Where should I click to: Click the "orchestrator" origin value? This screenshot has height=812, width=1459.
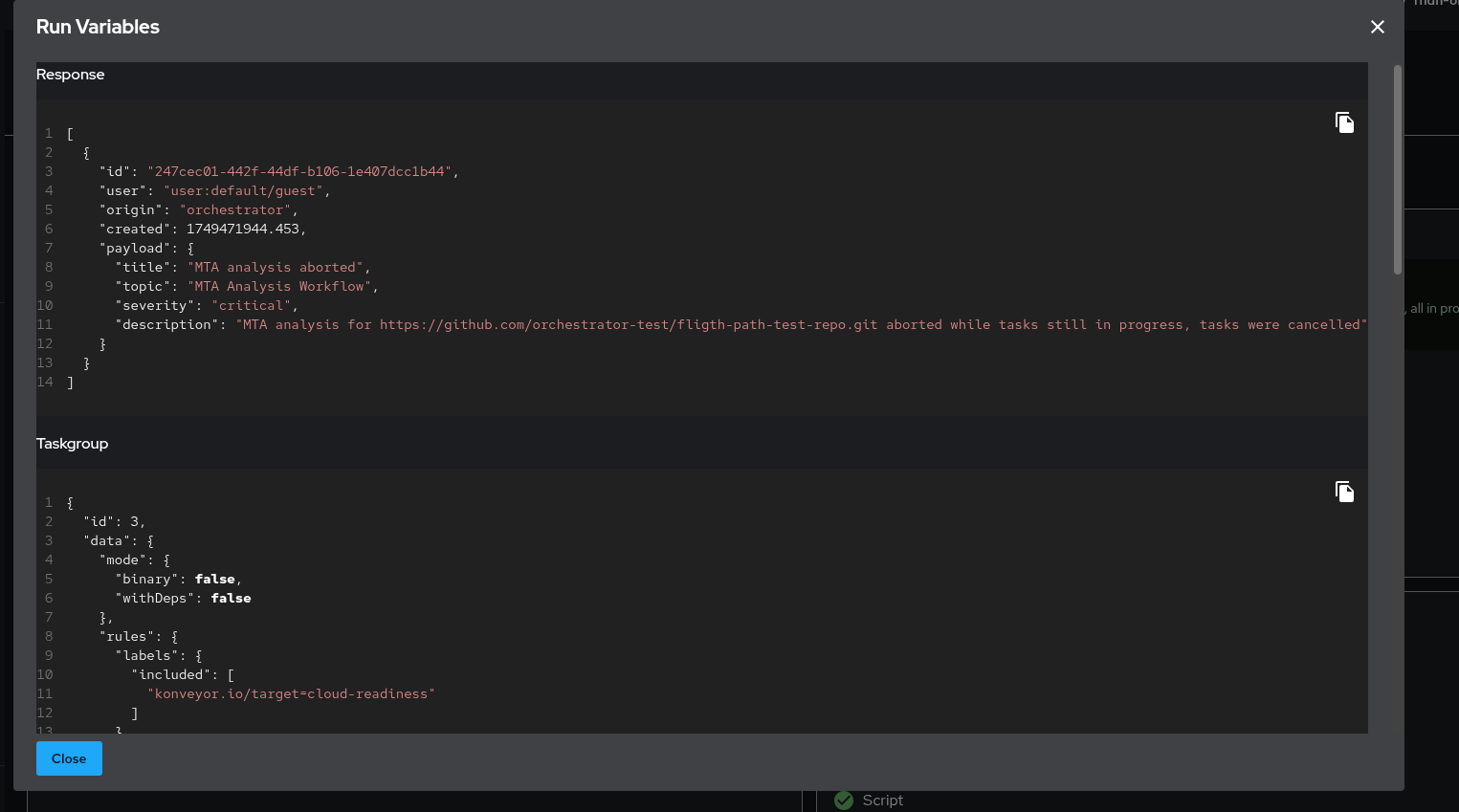[x=235, y=210]
